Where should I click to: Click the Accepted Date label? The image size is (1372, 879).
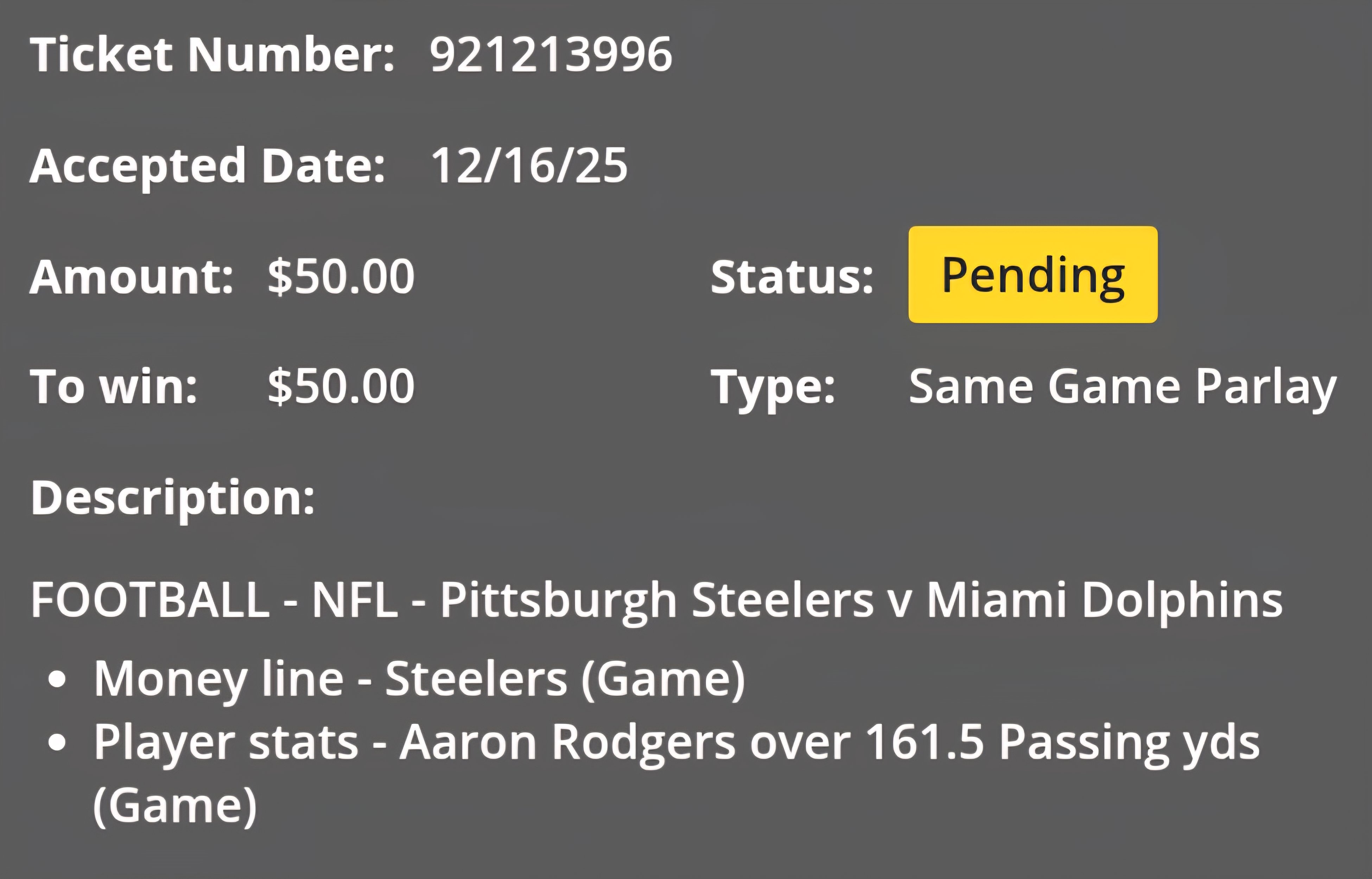click(x=207, y=166)
